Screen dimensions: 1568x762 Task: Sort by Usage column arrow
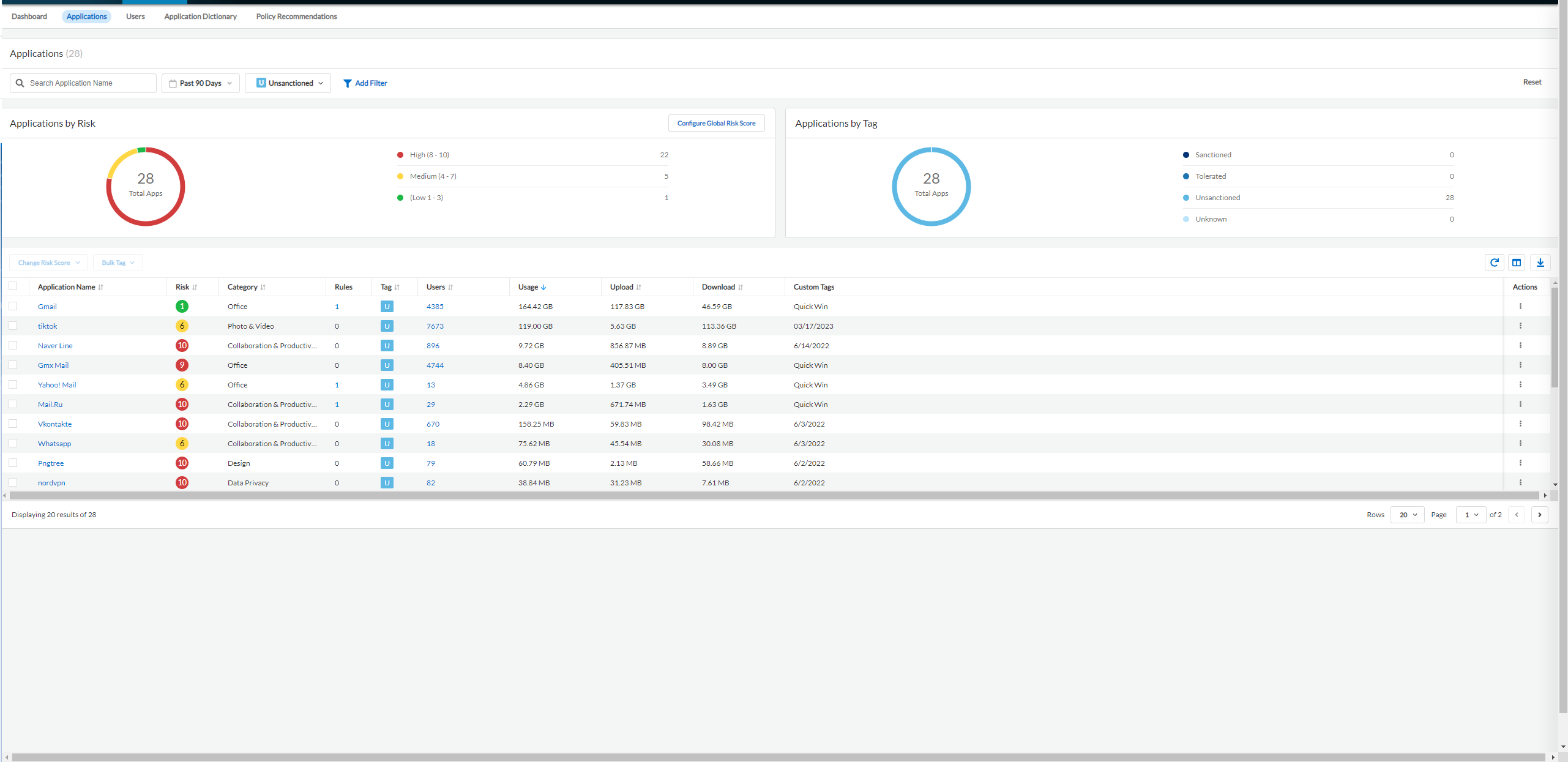[543, 287]
